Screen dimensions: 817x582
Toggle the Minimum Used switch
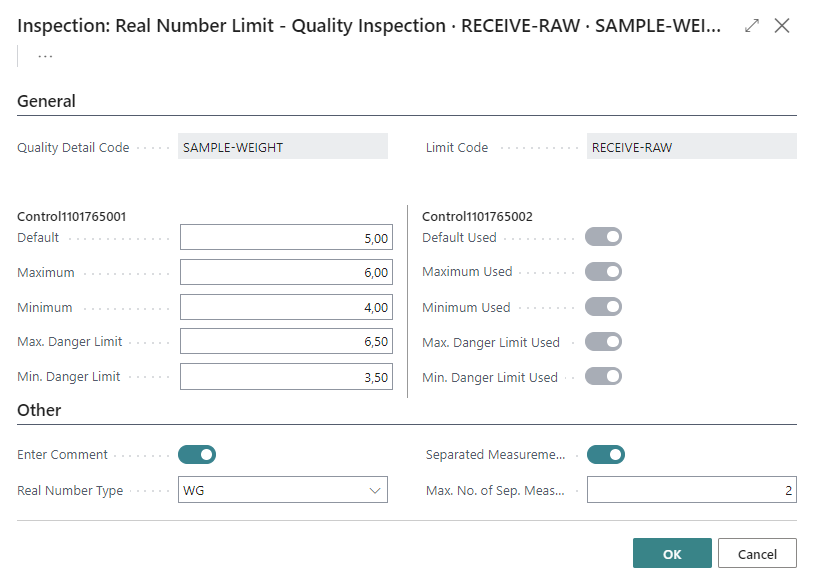(603, 307)
